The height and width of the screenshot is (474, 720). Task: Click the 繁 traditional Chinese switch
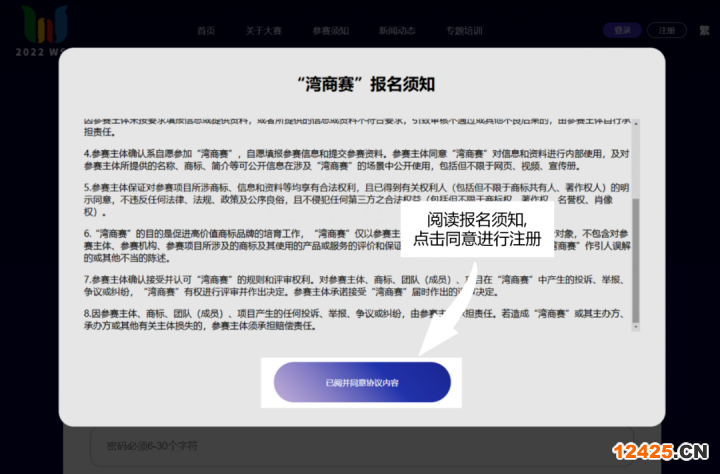pyautogui.click(x=704, y=31)
